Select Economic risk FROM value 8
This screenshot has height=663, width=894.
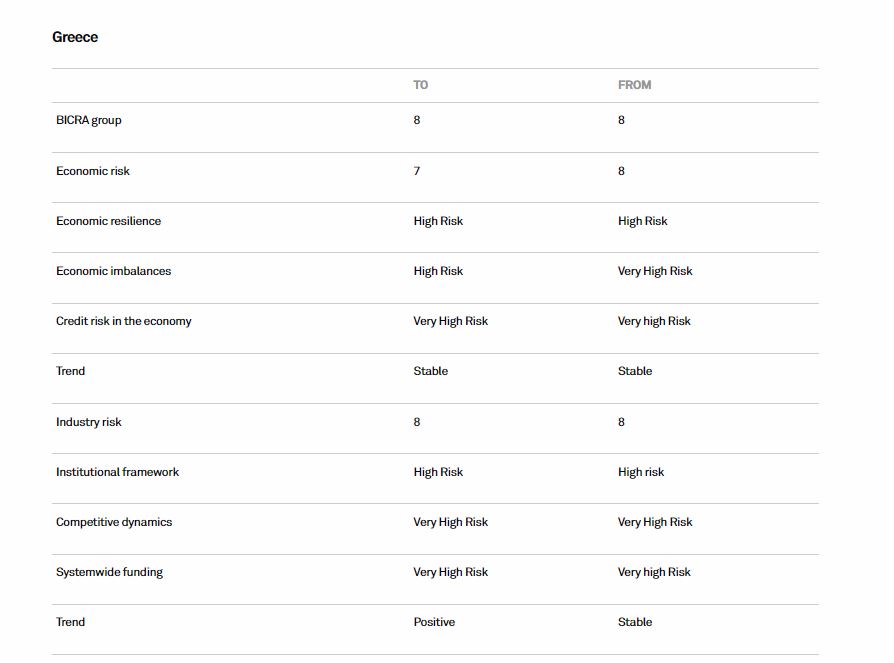click(621, 171)
